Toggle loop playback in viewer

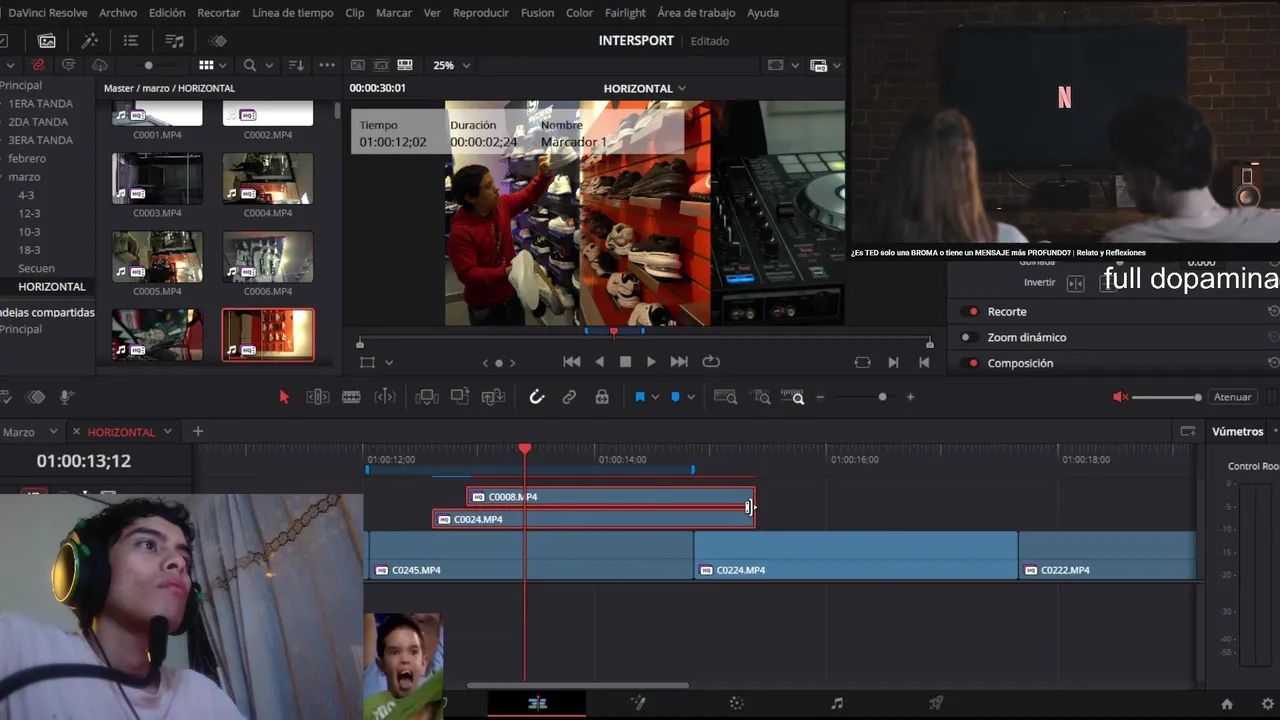click(x=711, y=362)
